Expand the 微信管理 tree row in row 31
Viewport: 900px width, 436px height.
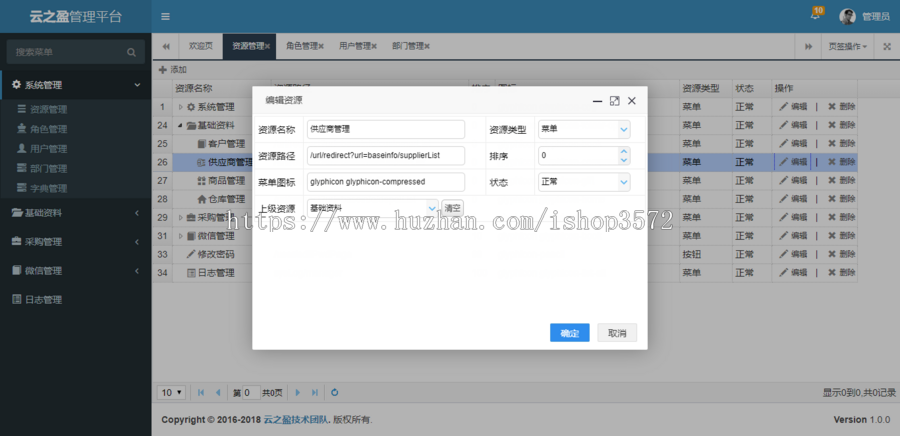coord(180,236)
